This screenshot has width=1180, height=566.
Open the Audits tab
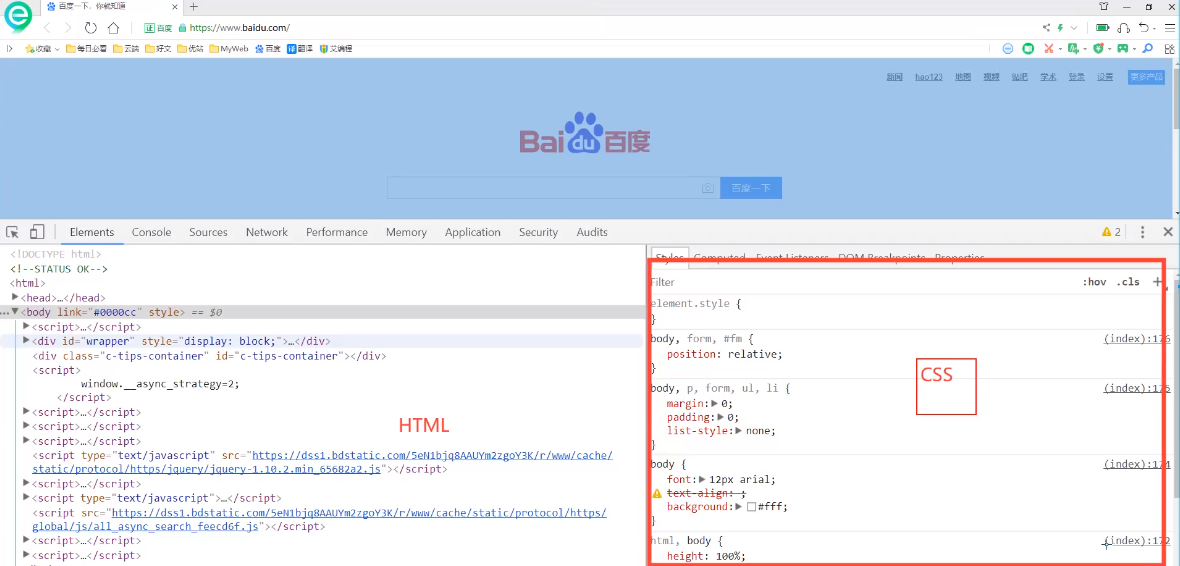tap(592, 232)
